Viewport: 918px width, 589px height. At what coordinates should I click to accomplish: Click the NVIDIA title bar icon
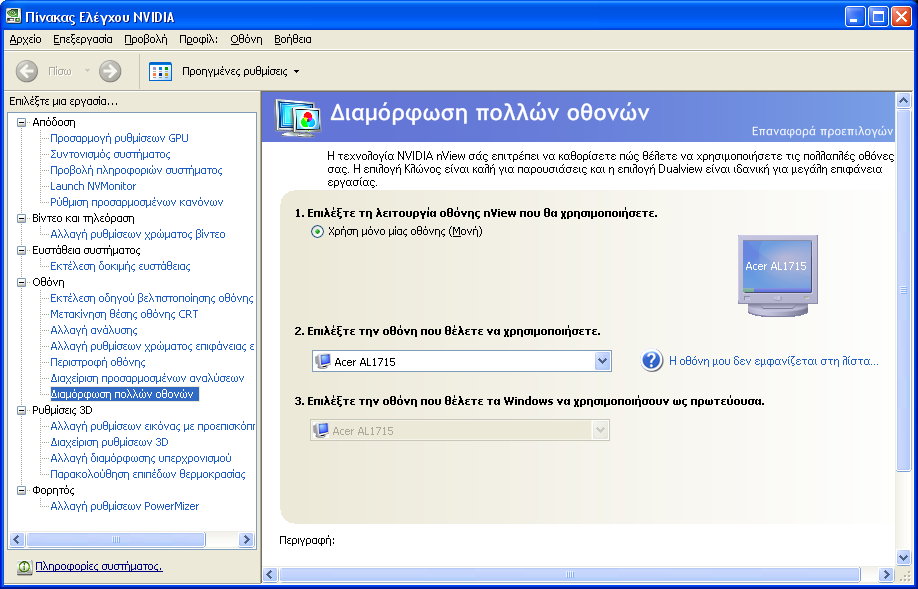(x=13, y=16)
